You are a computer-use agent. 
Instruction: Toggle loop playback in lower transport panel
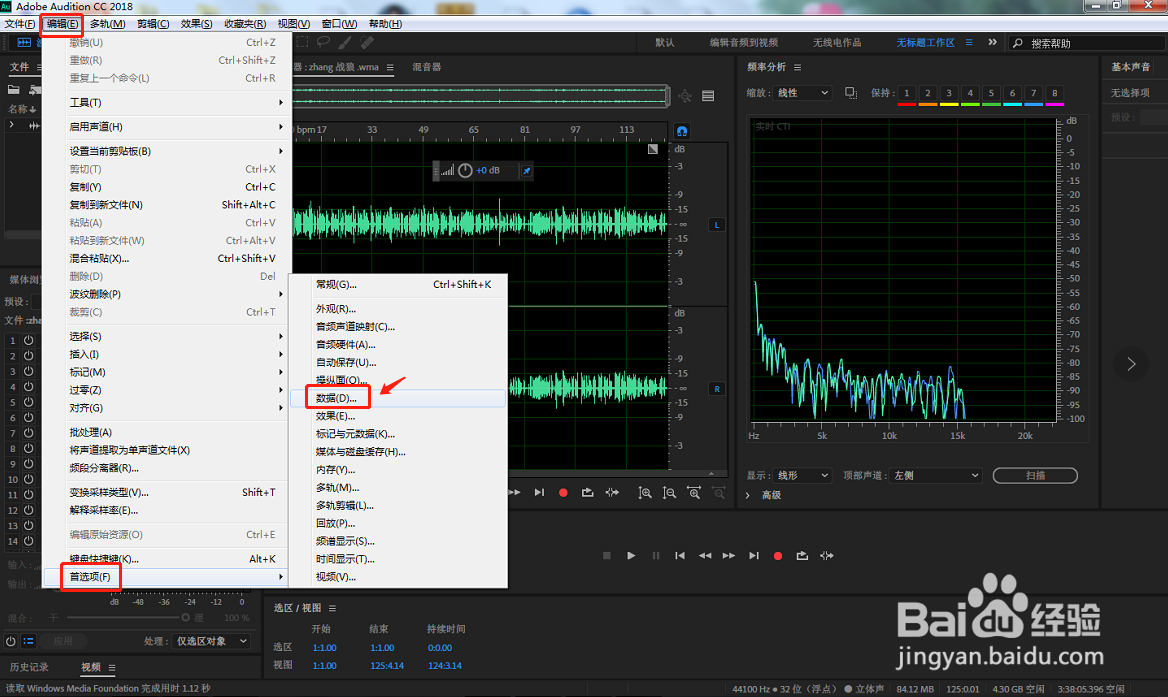tap(802, 556)
